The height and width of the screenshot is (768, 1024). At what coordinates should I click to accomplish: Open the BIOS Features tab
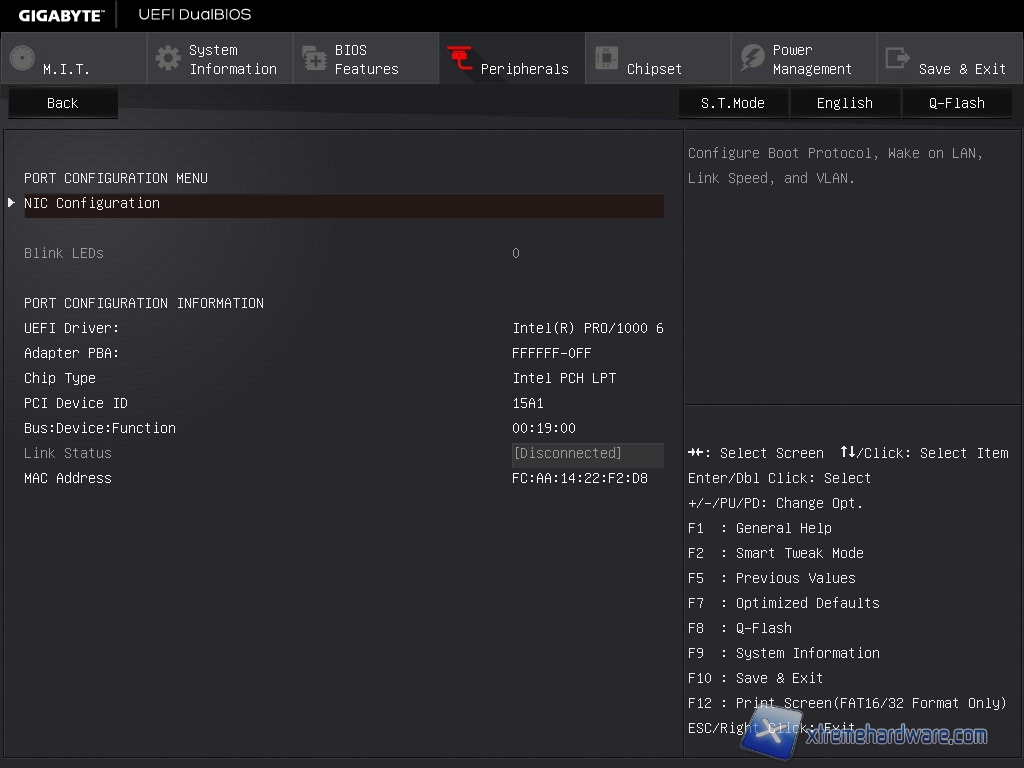click(366, 59)
